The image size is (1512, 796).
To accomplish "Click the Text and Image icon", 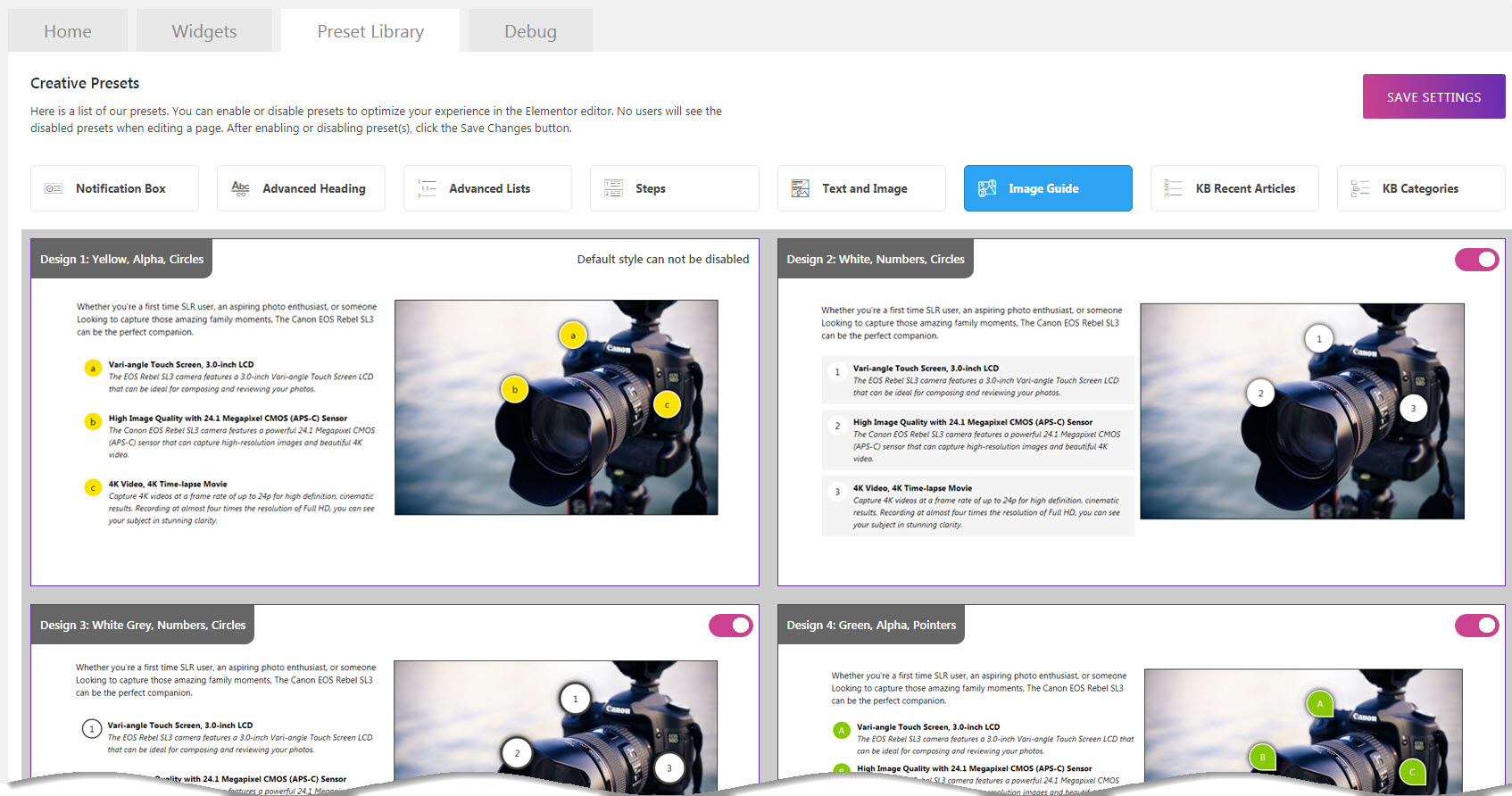I will click(801, 188).
